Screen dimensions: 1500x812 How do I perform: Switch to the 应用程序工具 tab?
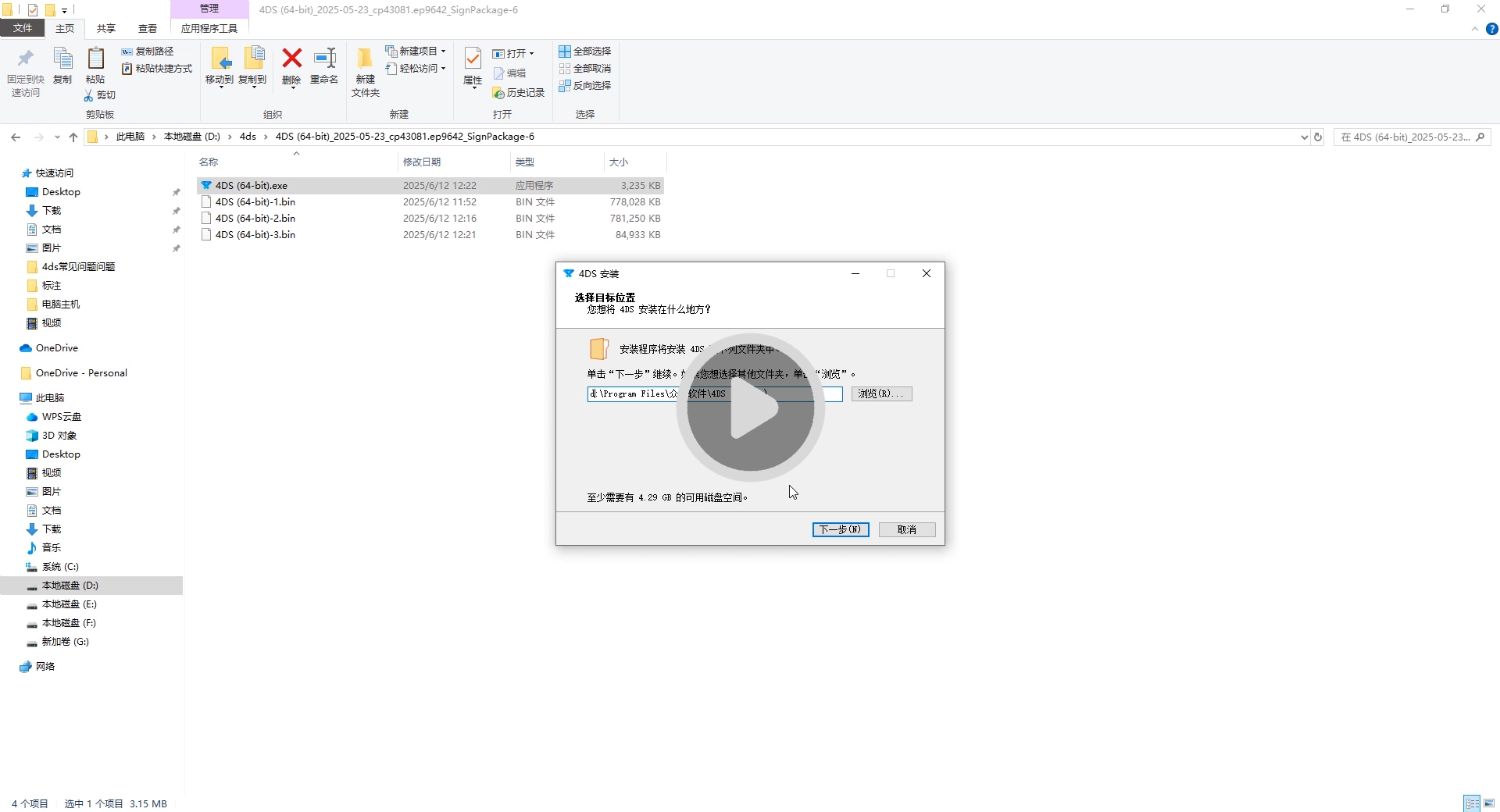pos(209,28)
